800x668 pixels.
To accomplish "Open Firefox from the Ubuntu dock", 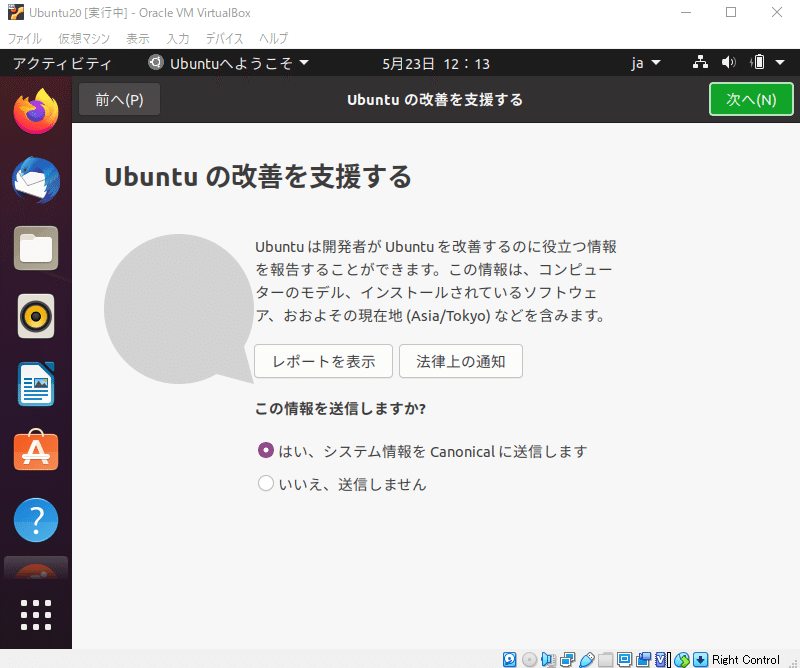I will pos(36,111).
